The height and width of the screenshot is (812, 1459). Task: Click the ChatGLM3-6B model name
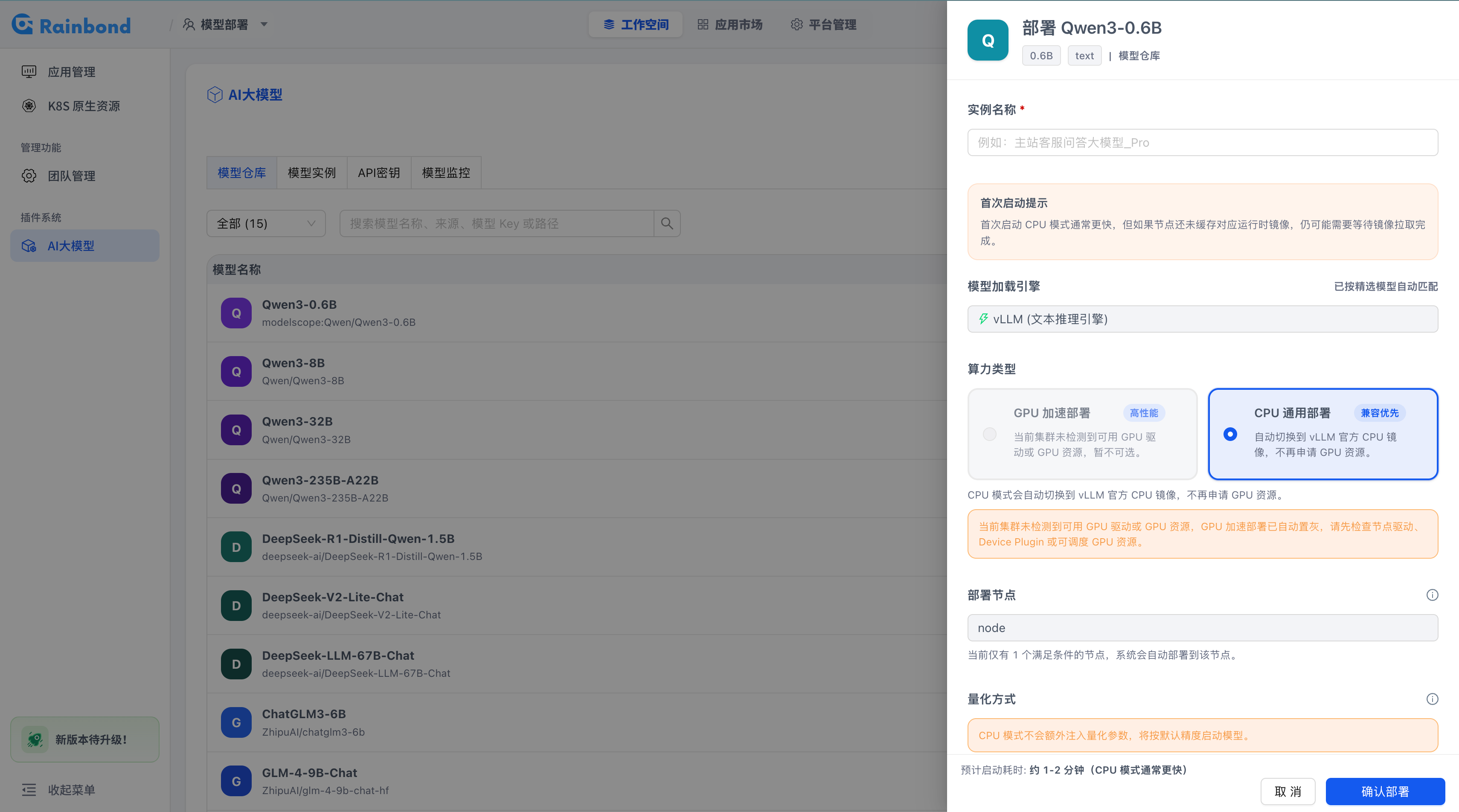click(304, 714)
